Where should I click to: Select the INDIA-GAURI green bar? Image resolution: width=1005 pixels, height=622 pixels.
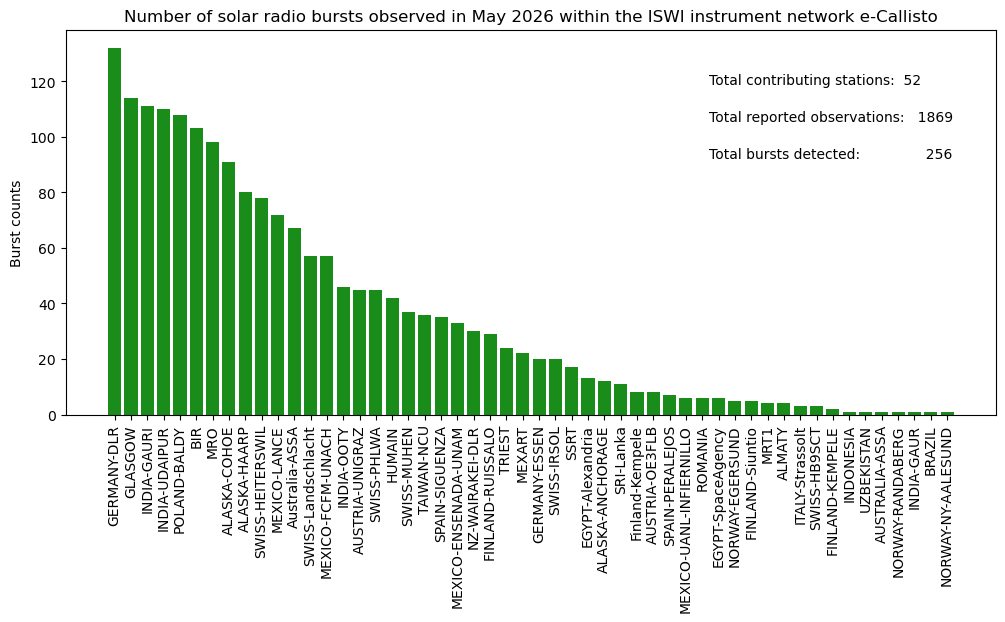coord(147,260)
